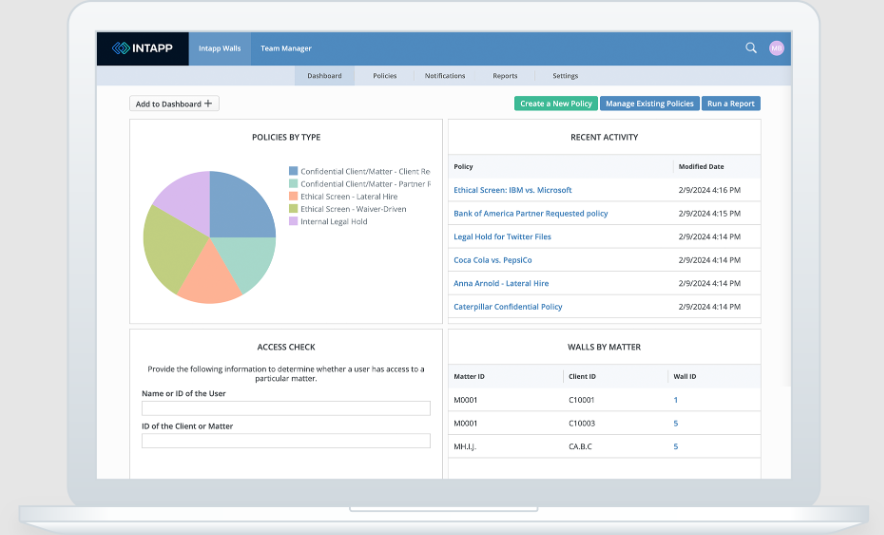Click the Modified Date column header

point(701,167)
